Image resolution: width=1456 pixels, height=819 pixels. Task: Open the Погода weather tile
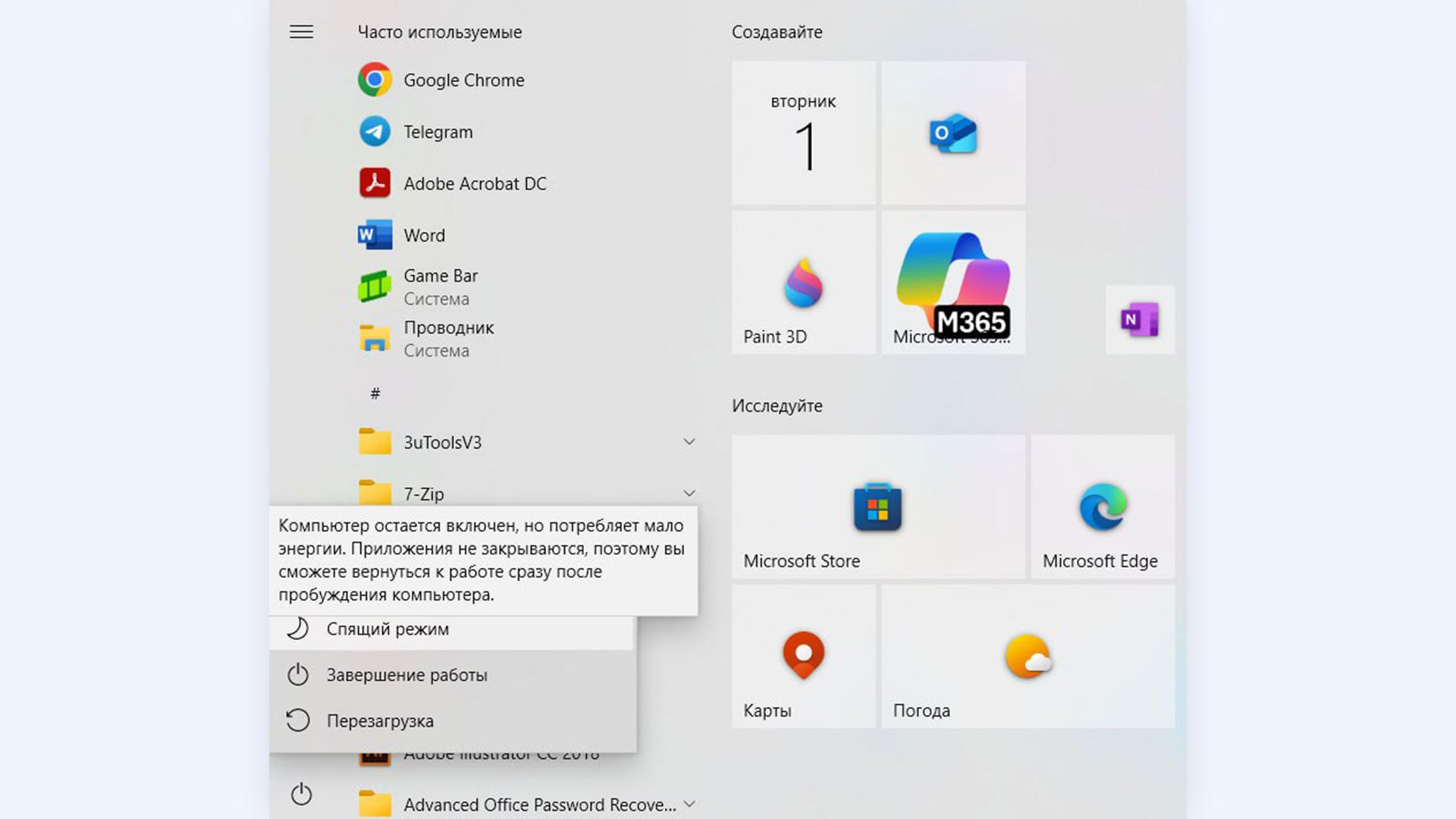1028,656
